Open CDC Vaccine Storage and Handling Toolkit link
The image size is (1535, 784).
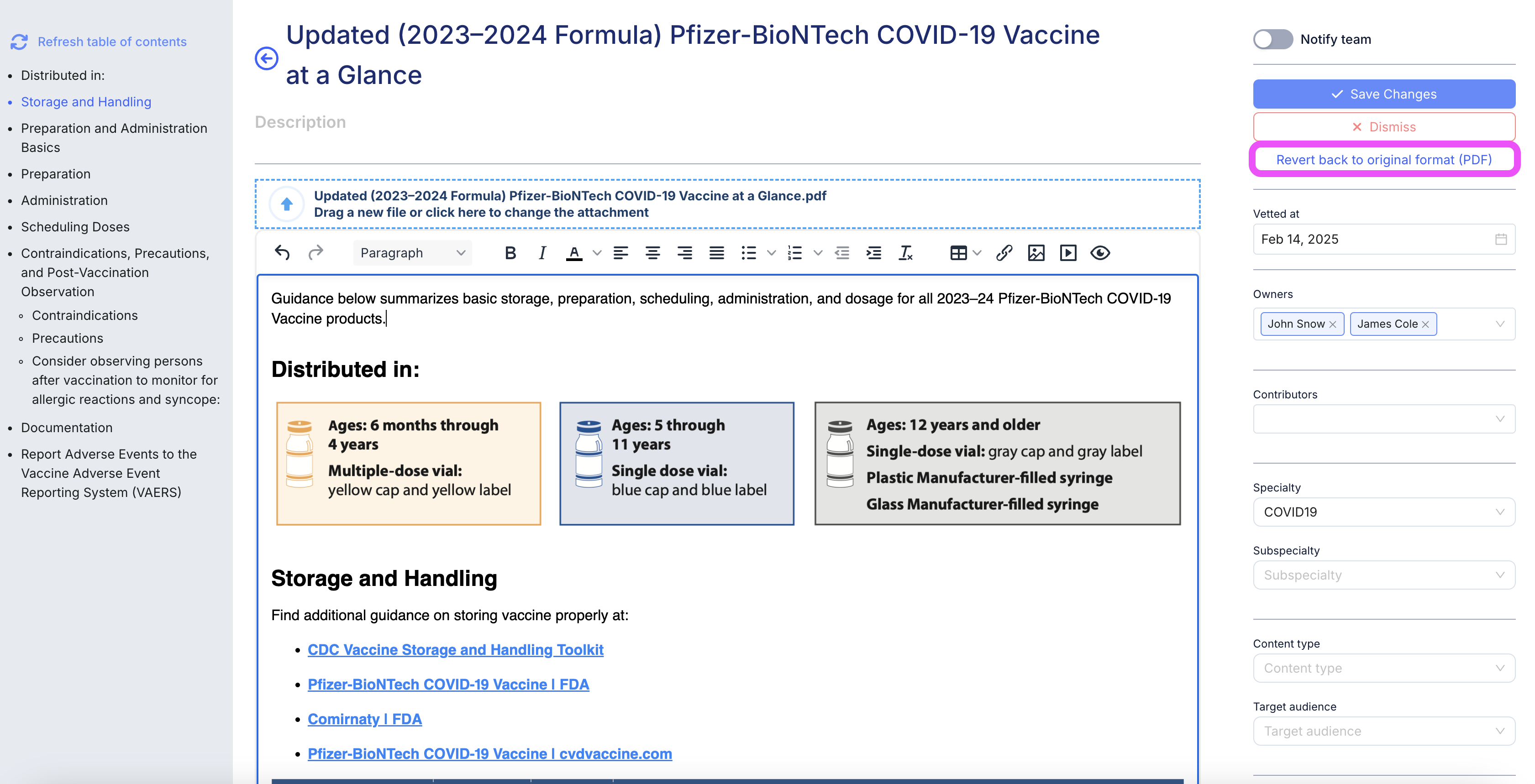(455, 649)
